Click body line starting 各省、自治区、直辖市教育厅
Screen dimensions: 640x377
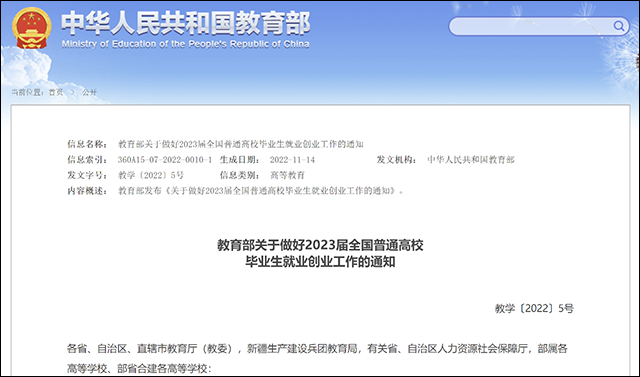tap(317, 349)
